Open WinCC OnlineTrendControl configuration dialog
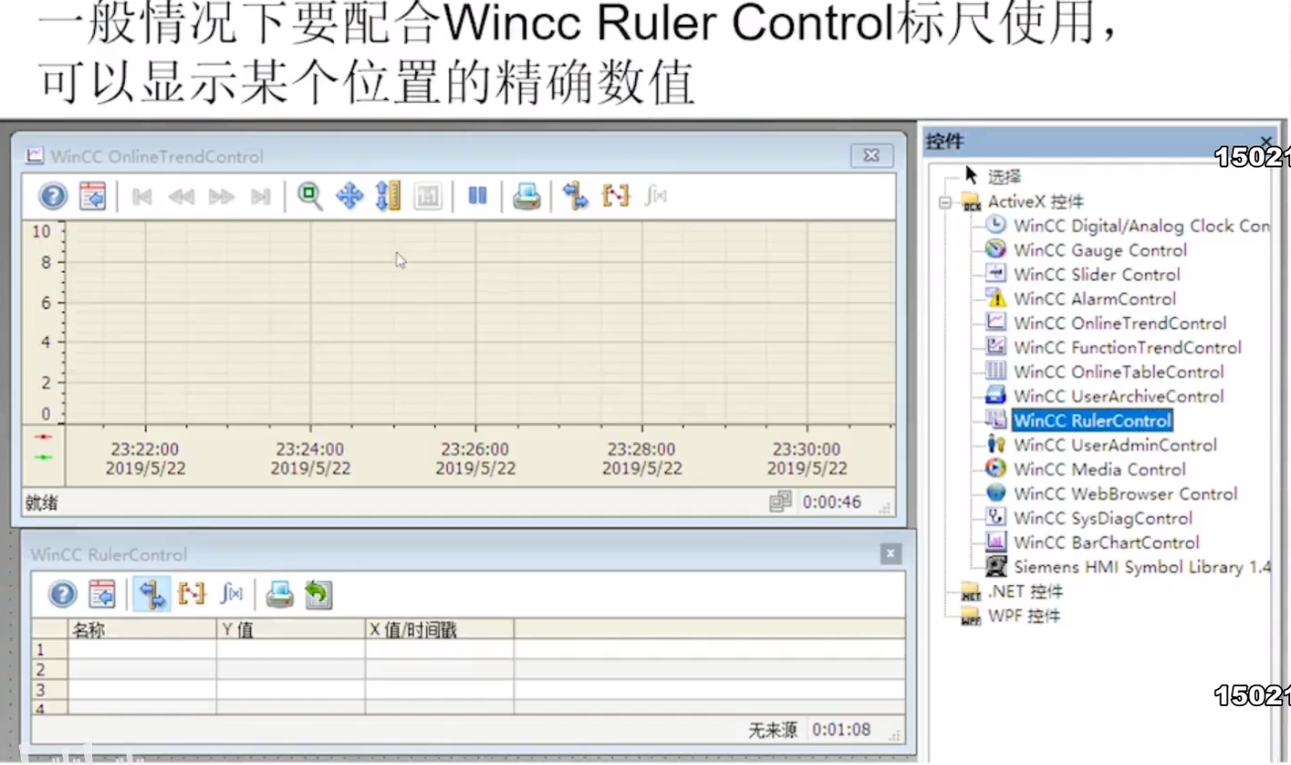This screenshot has width=1291, height=765. click(92, 196)
